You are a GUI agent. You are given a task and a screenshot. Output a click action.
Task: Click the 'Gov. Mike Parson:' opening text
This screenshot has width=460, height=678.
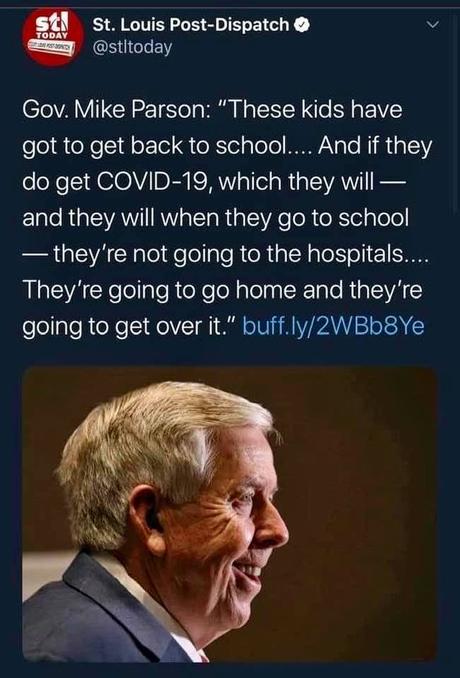click(x=117, y=110)
